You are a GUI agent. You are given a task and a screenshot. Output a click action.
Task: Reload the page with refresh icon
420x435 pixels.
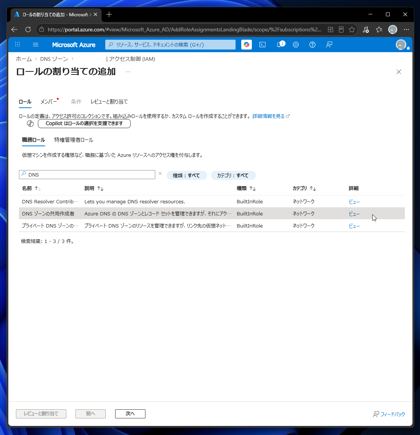click(x=28, y=30)
